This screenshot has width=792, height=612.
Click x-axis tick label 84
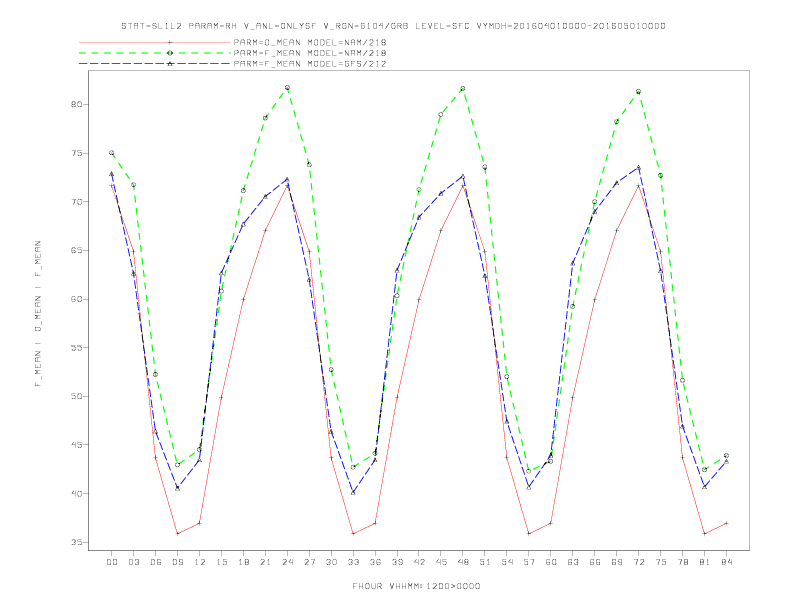727,562
